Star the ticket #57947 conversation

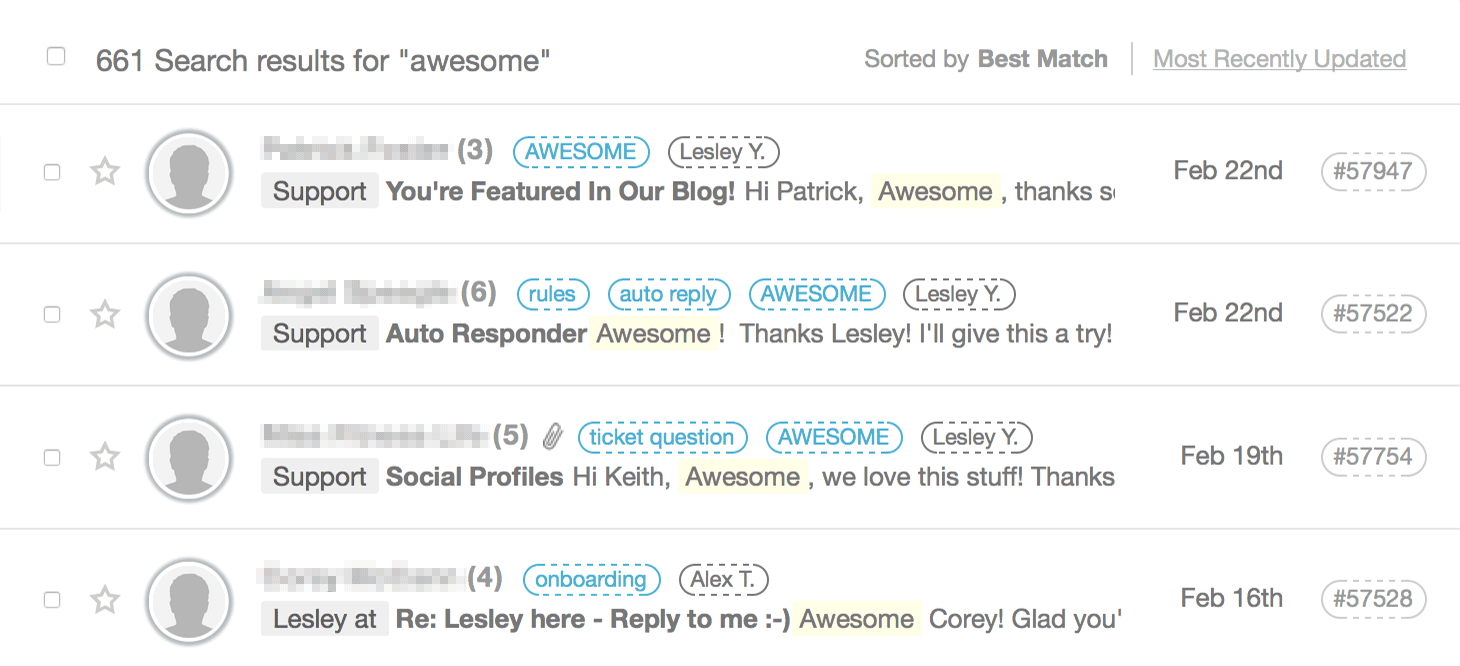(105, 172)
